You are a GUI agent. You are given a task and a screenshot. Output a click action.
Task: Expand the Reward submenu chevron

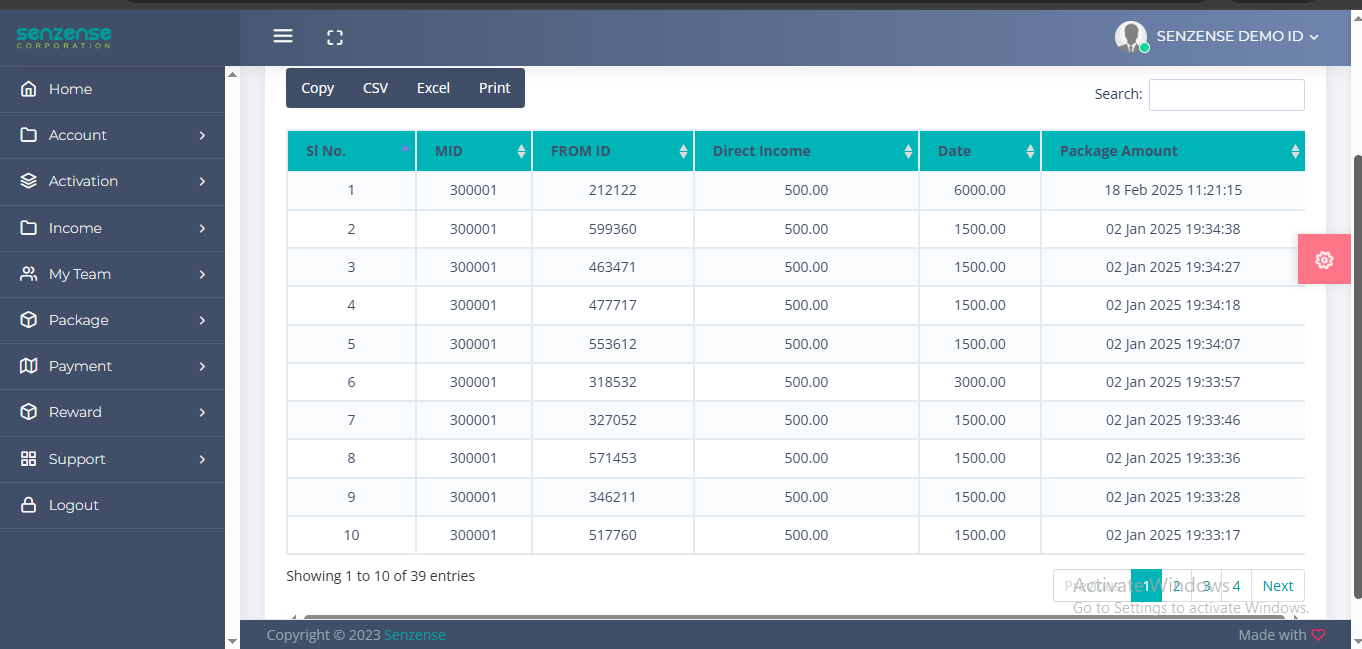[202, 412]
